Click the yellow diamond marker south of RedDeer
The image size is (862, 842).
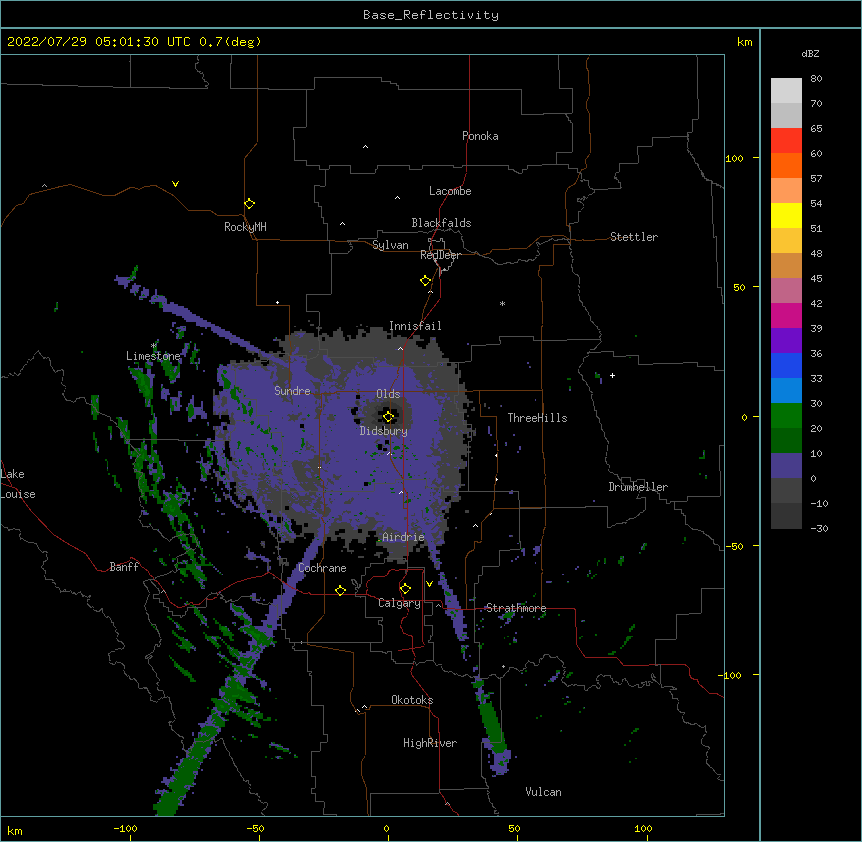coord(426,281)
